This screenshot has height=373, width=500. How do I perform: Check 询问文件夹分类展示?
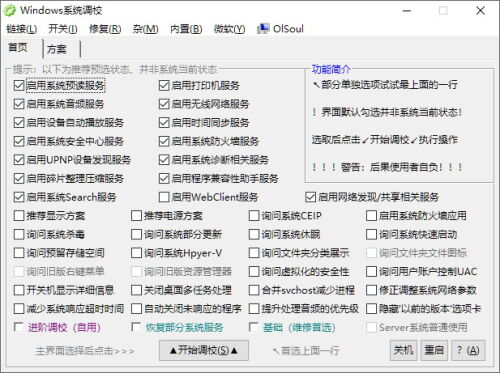254,253
